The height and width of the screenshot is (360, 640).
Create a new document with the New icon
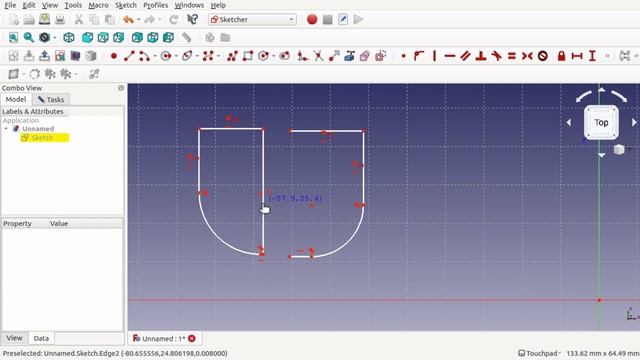coord(13,19)
